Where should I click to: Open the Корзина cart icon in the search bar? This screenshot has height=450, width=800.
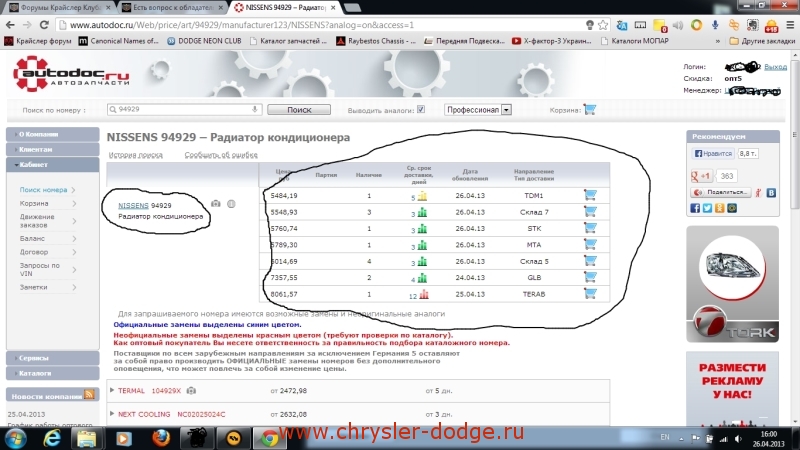tap(590, 110)
